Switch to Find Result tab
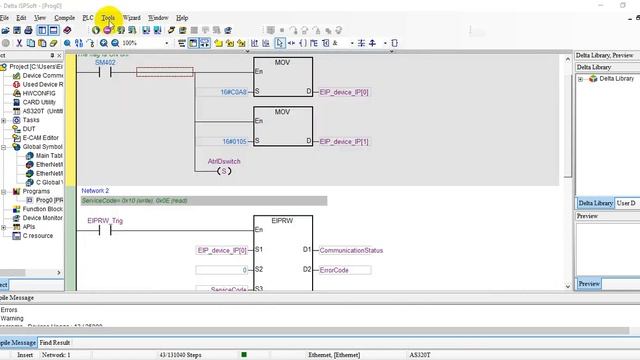The image size is (640, 360). (55, 342)
